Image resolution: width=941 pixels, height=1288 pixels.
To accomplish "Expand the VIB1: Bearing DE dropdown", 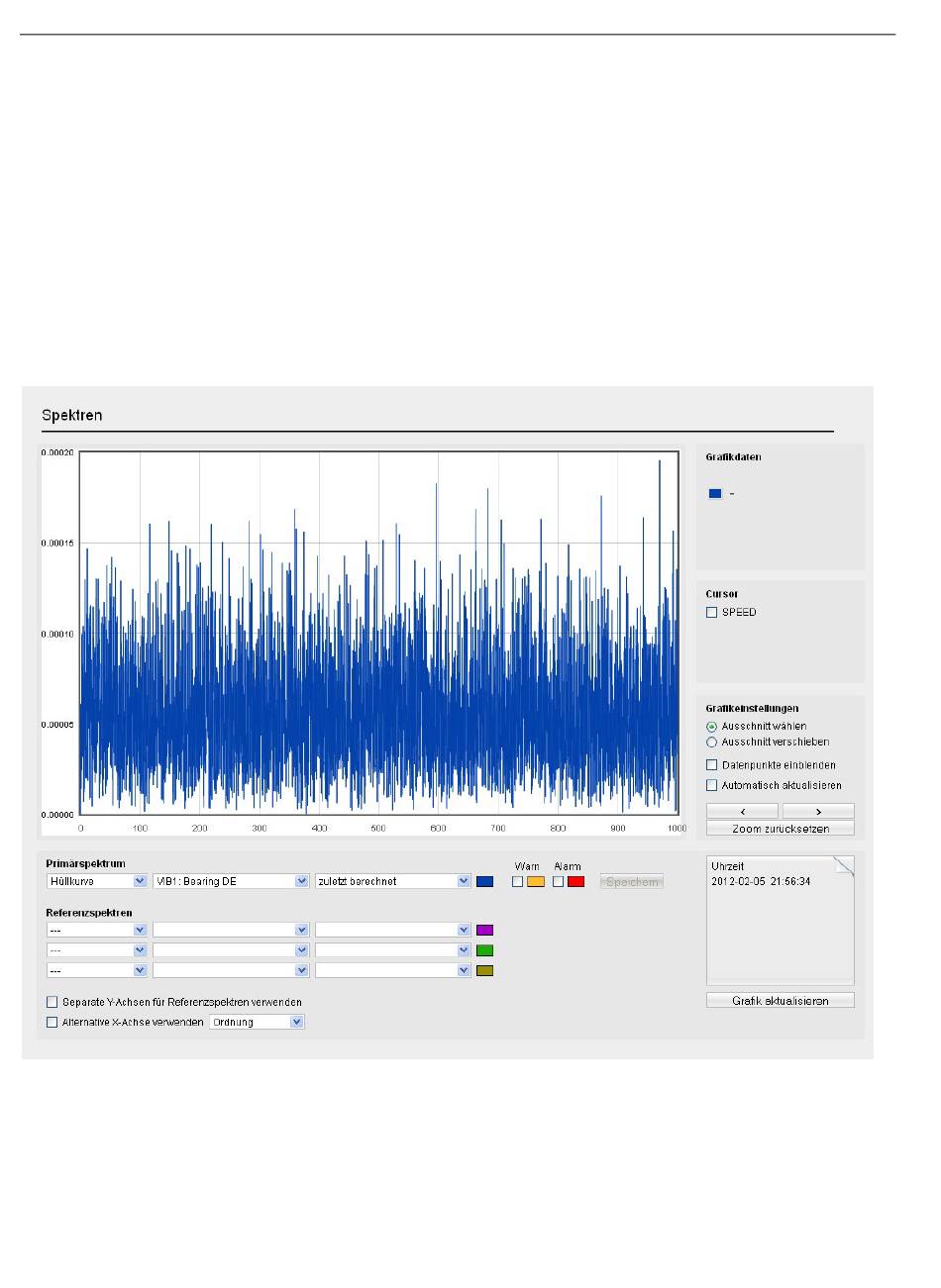I will click(x=231, y=881).
